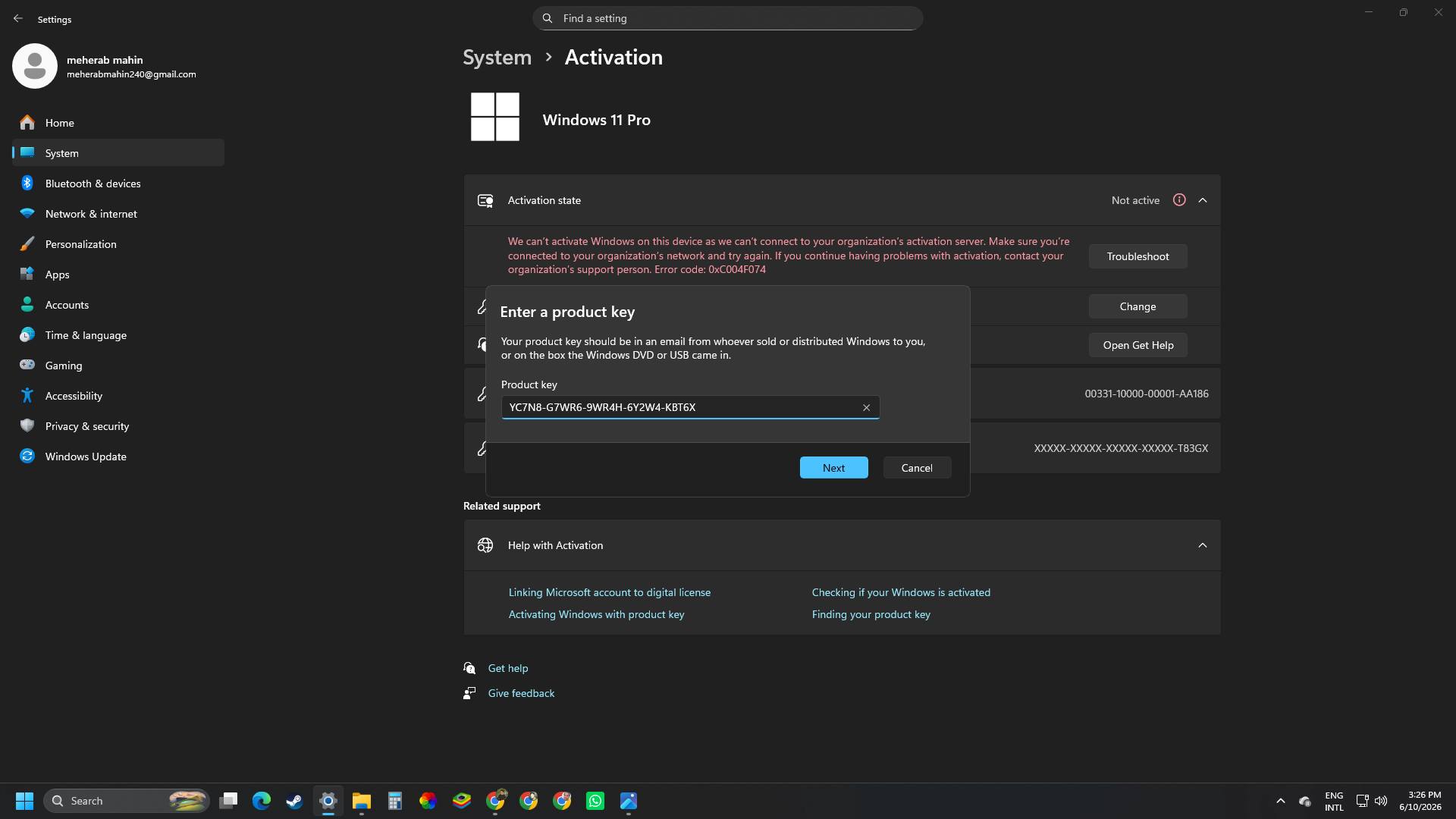Open Finding your product key link

[871, 614]
